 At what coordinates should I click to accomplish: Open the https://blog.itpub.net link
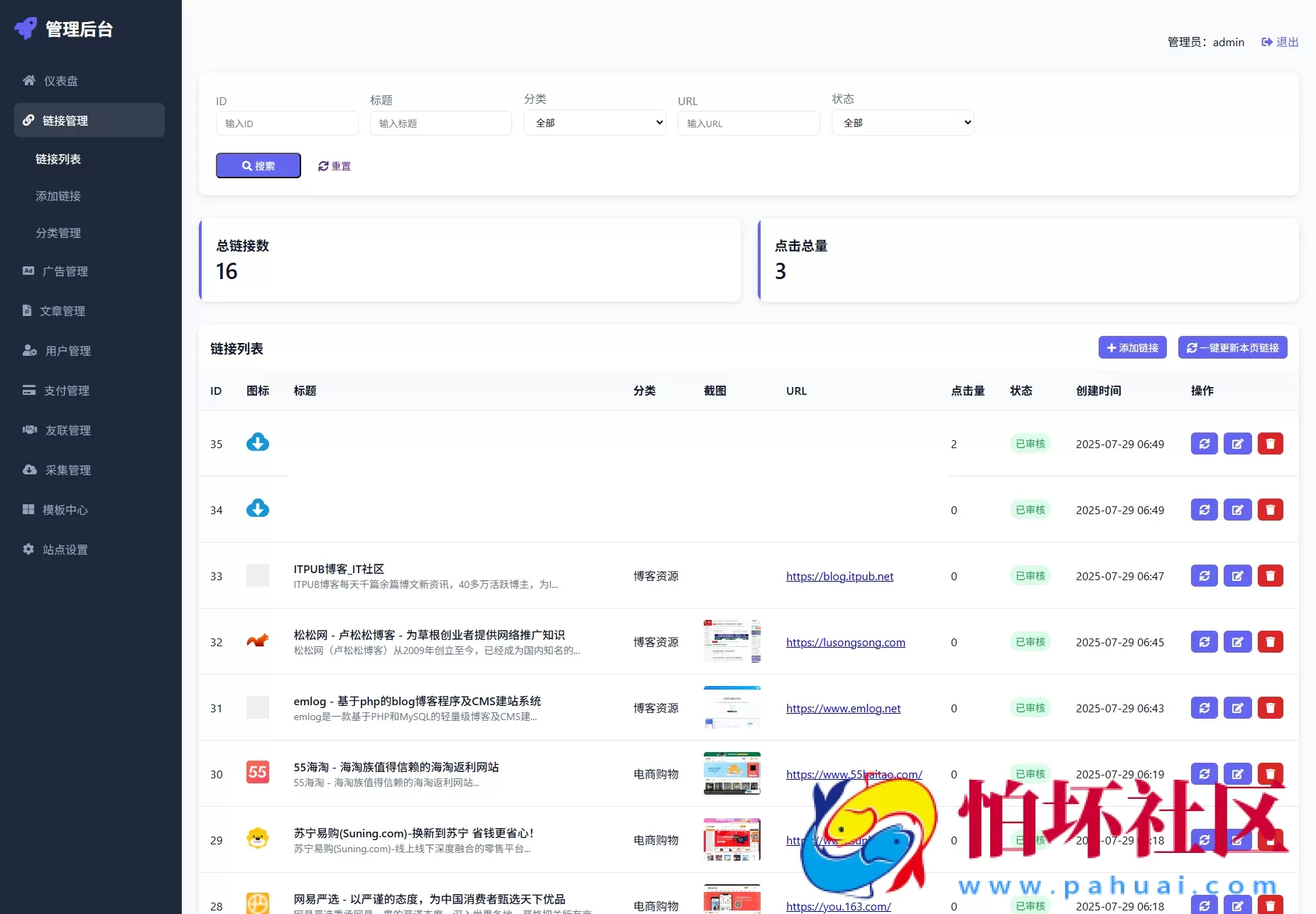pos(839,576)
